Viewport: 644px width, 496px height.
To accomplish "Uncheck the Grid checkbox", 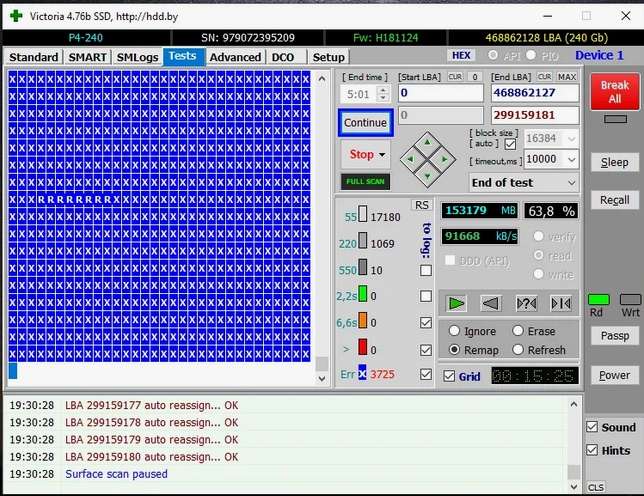I will point(448,376).
